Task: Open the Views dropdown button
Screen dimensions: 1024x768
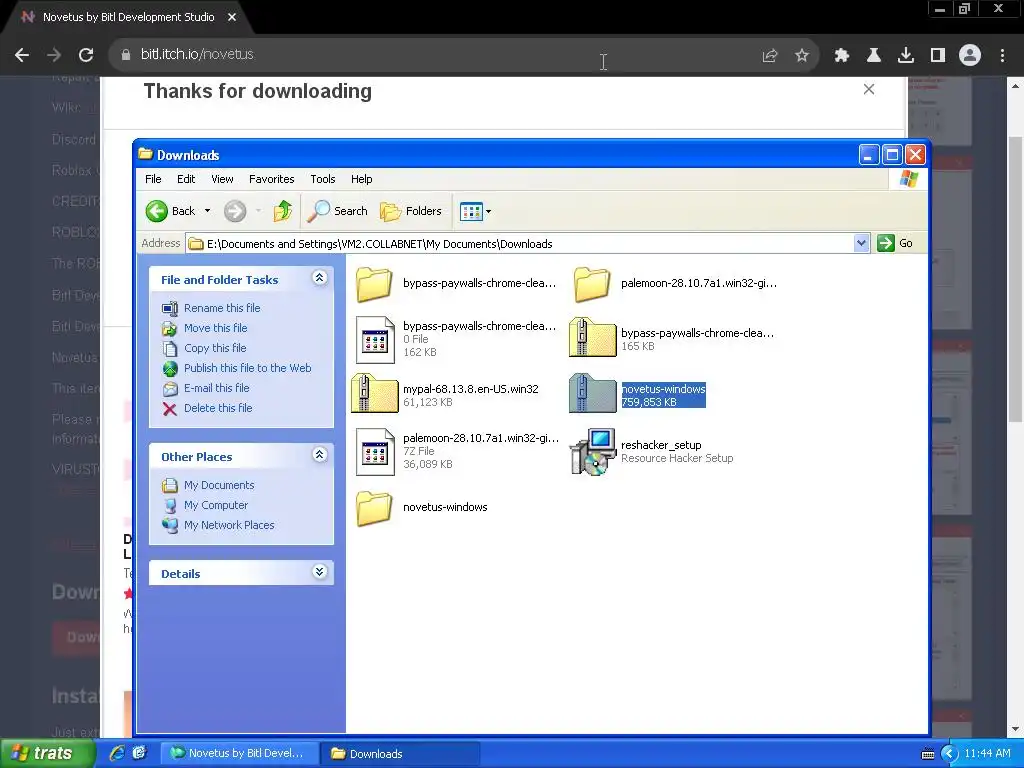Action: [x=475, y=211]
